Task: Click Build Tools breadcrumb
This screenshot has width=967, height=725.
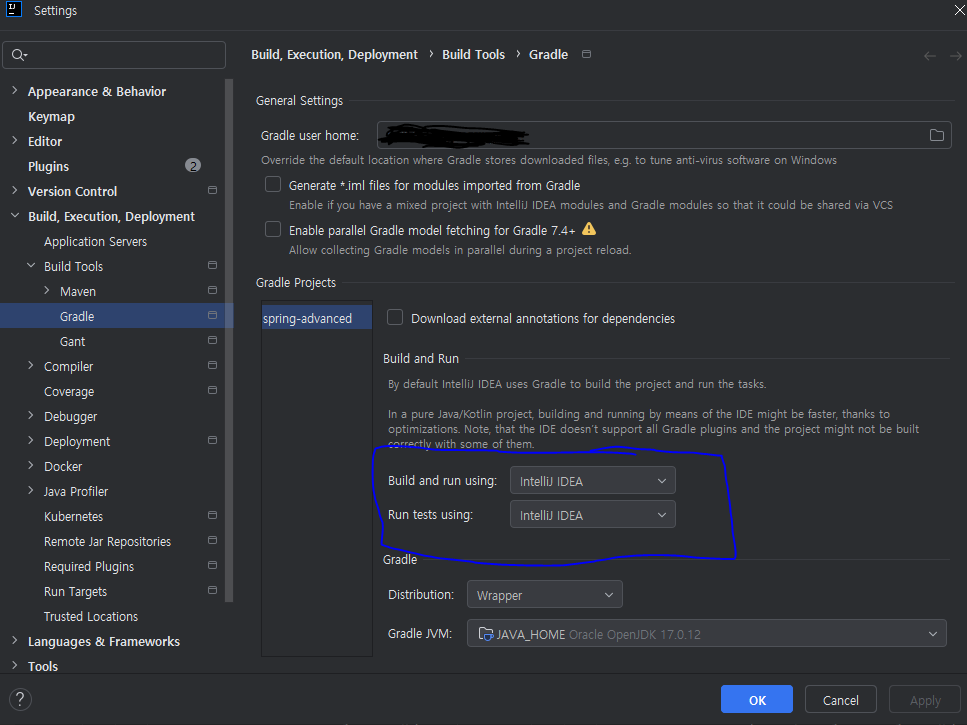Action: coord(473,54)
